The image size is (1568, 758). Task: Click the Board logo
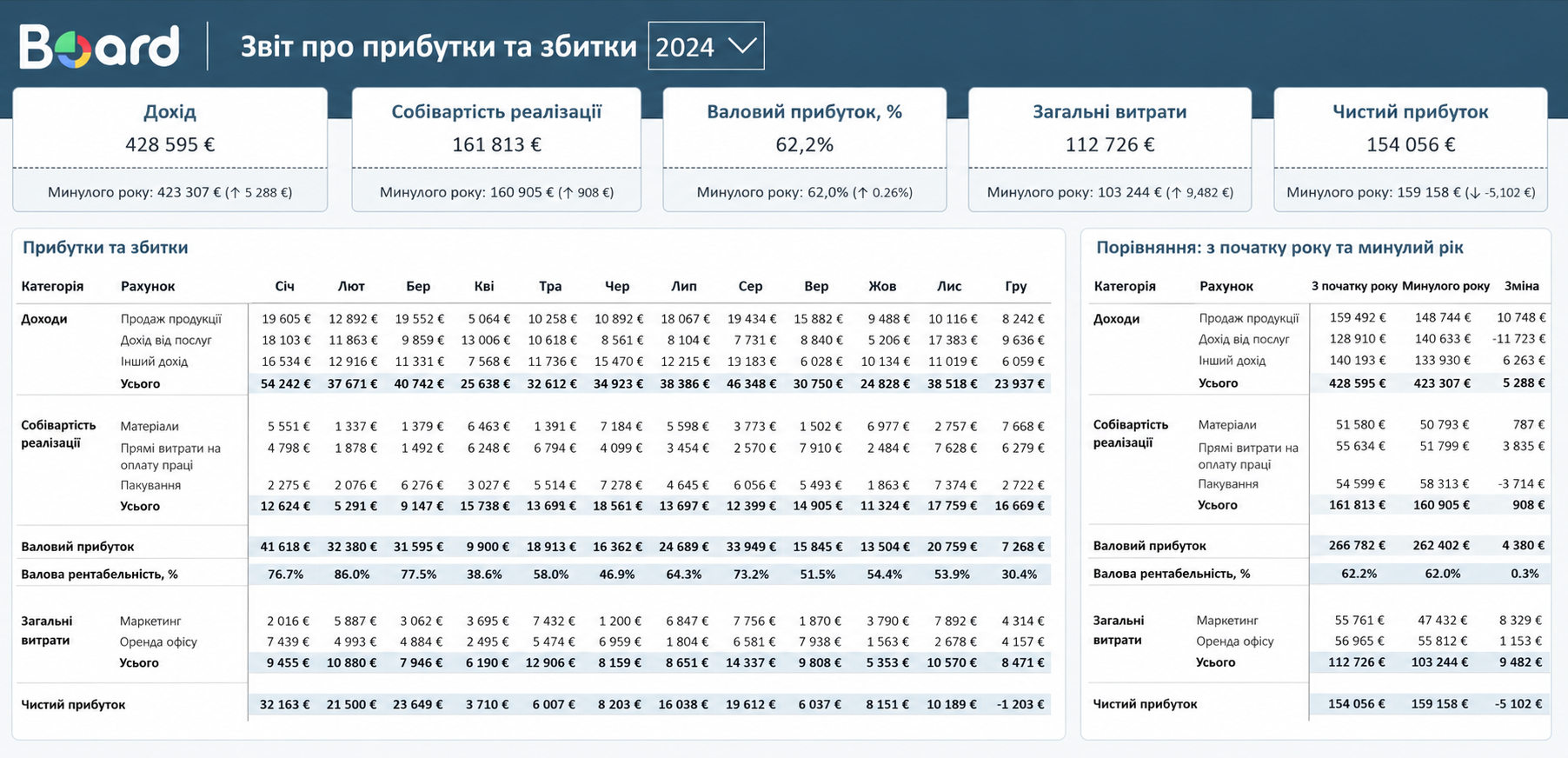99,46
